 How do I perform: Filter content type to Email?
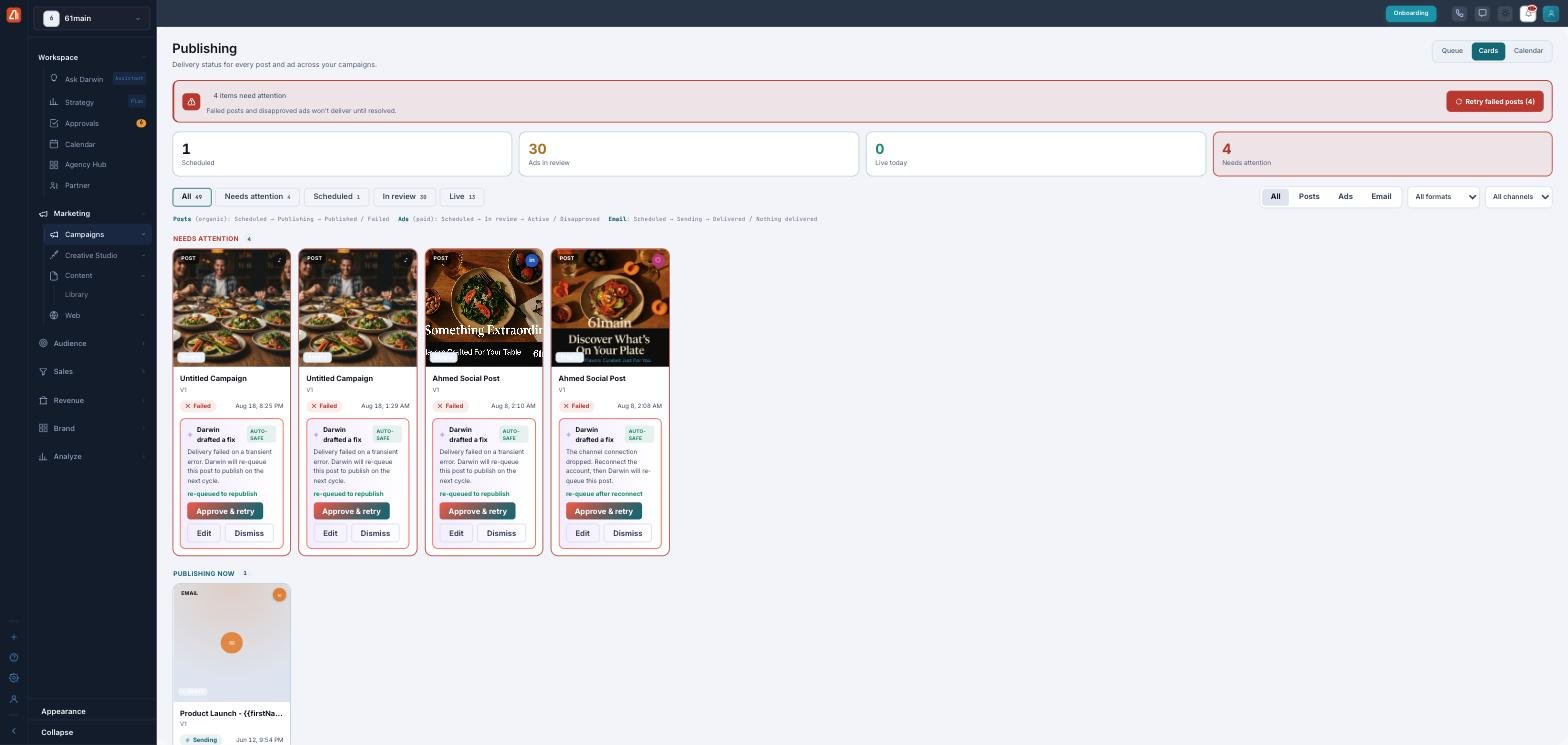pos(1381,197)
